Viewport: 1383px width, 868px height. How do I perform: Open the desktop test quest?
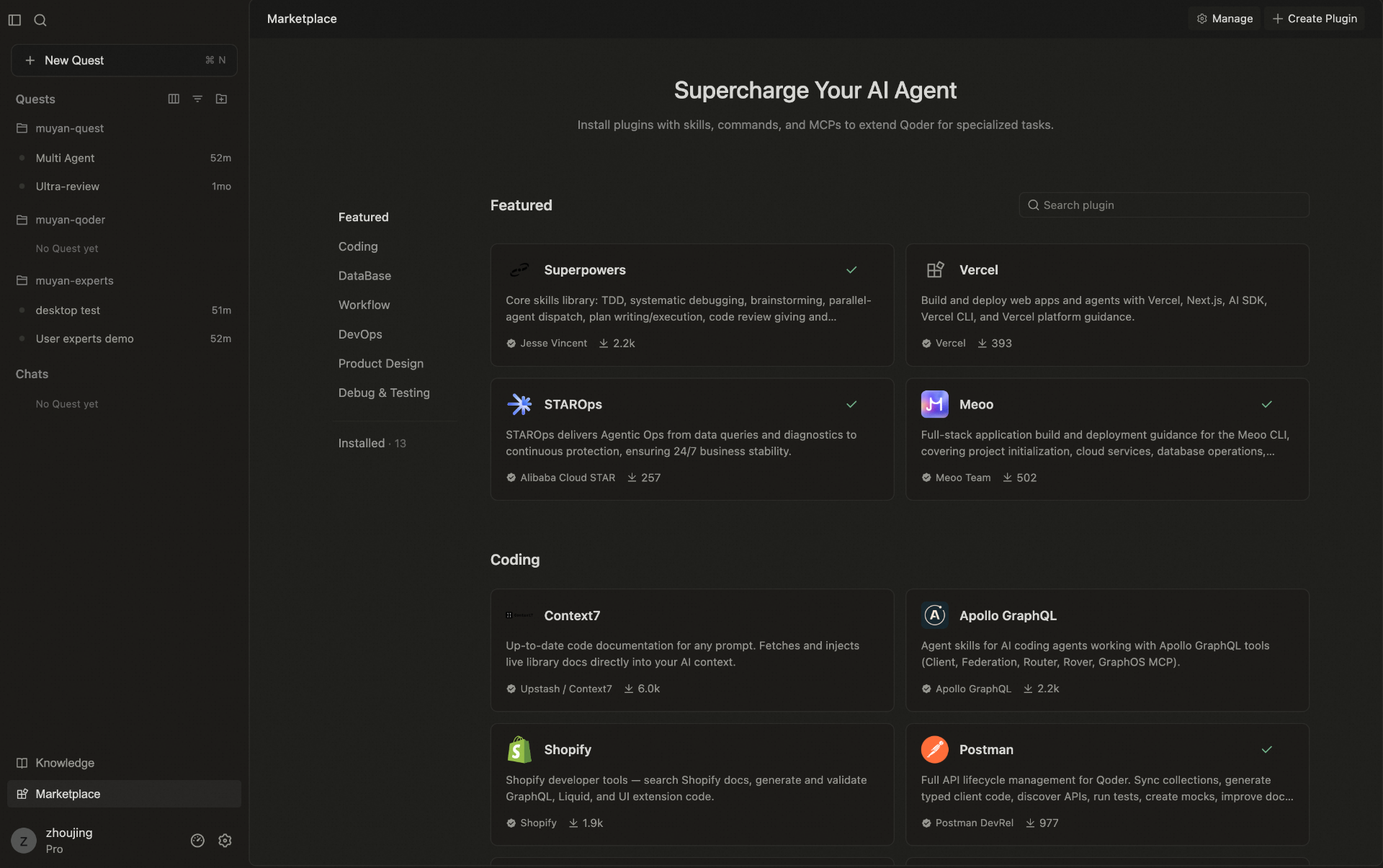coord(124,310)
